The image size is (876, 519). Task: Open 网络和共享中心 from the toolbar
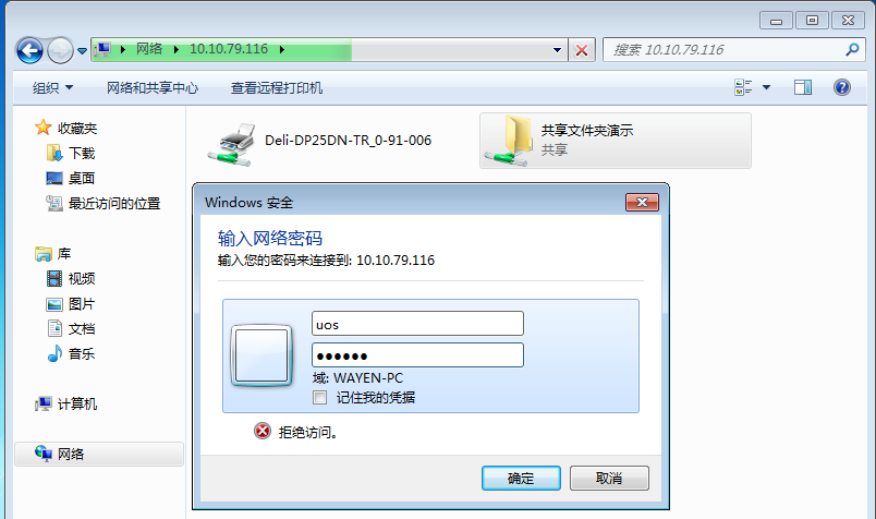tap(152, 88)
